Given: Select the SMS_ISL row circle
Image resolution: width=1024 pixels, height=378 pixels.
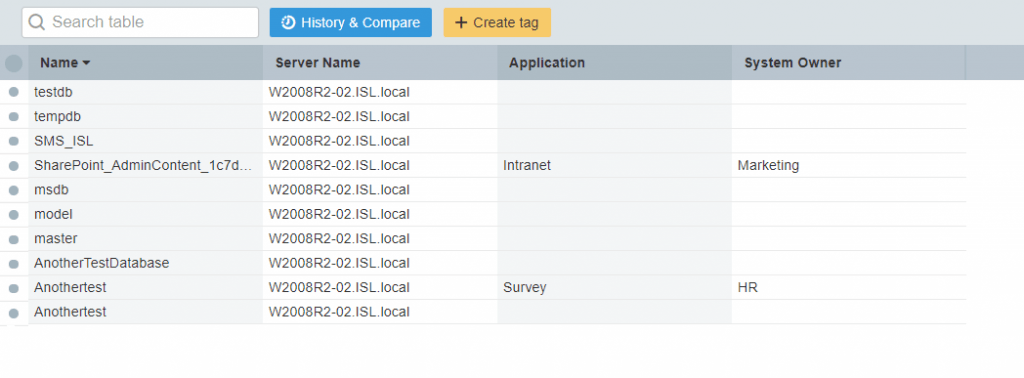Looking at the screenshot, I should coord(14,141).
